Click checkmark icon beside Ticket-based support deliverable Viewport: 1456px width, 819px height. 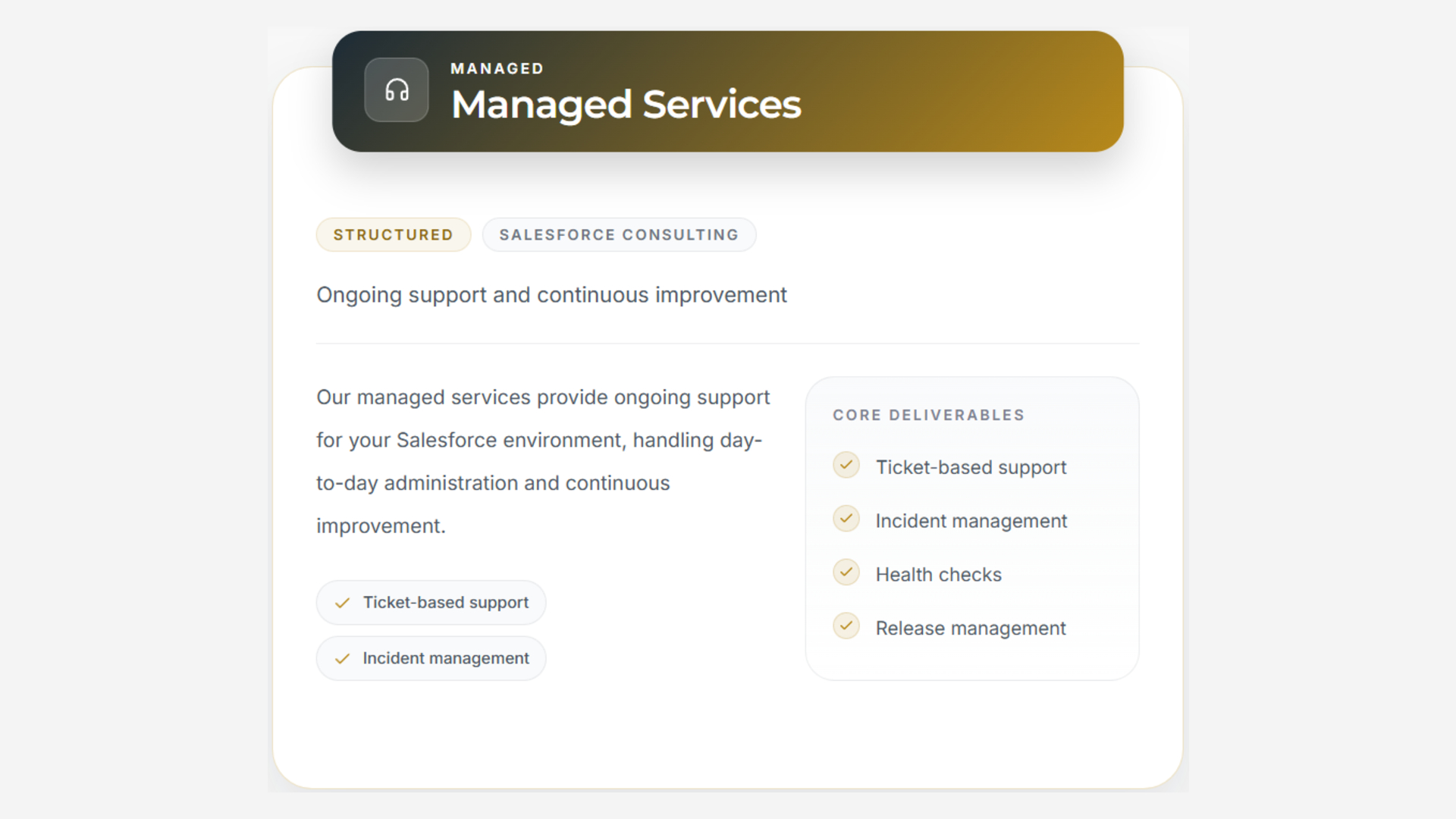click(846, 466)
